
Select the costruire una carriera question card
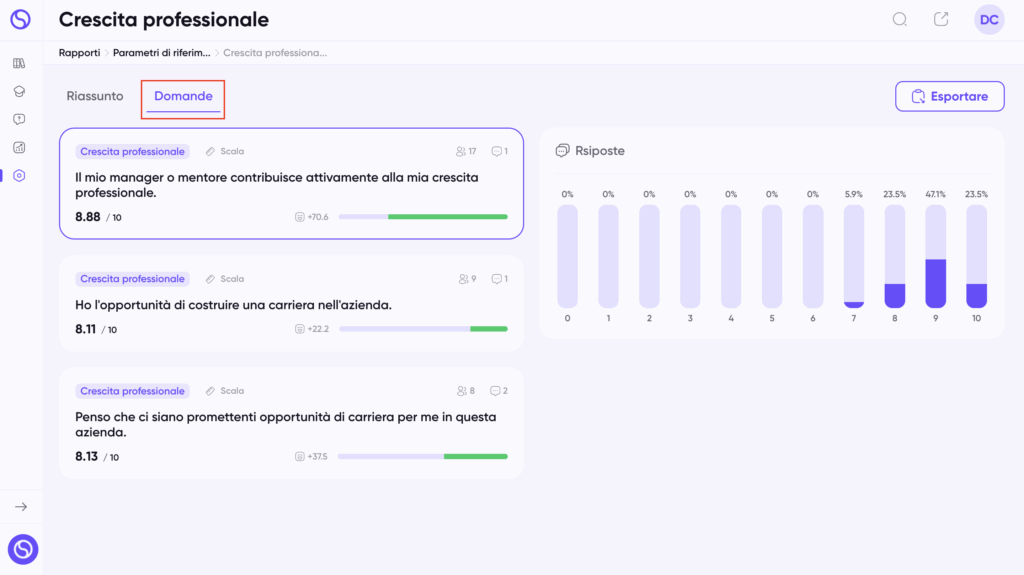click(291, 304)
